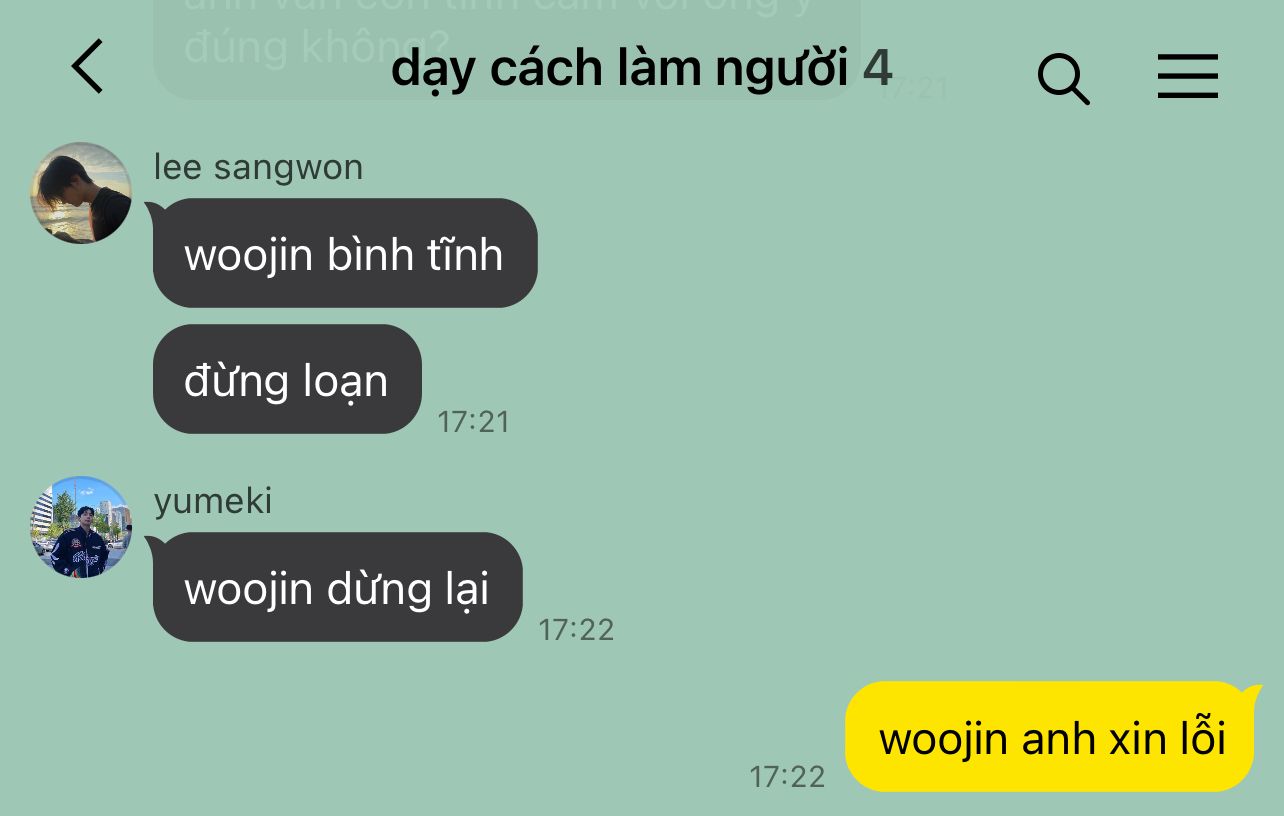Open the chat search magnifier icon
This screenshot has height=816, width=1284.
coord(1063,78)
